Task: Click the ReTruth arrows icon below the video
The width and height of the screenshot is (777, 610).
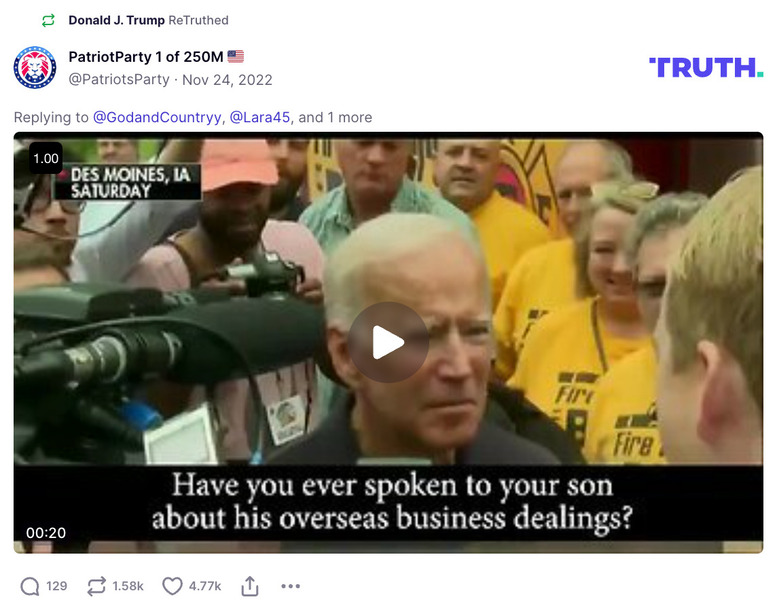Action: (x=97, y=586)
